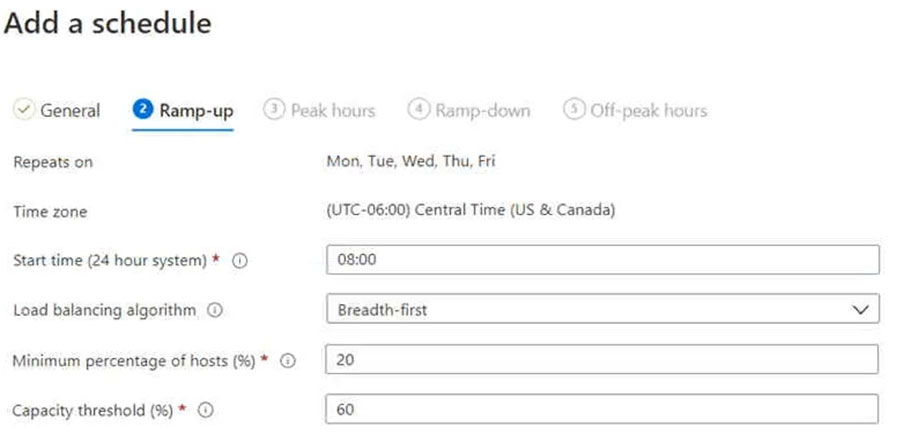
Task: Click the General step checkmark icon
Action: point(24,110)
